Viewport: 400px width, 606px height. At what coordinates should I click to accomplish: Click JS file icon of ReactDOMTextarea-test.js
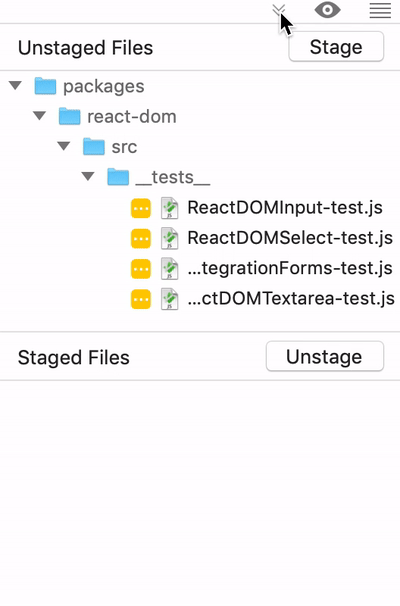[x=170, y=299]
